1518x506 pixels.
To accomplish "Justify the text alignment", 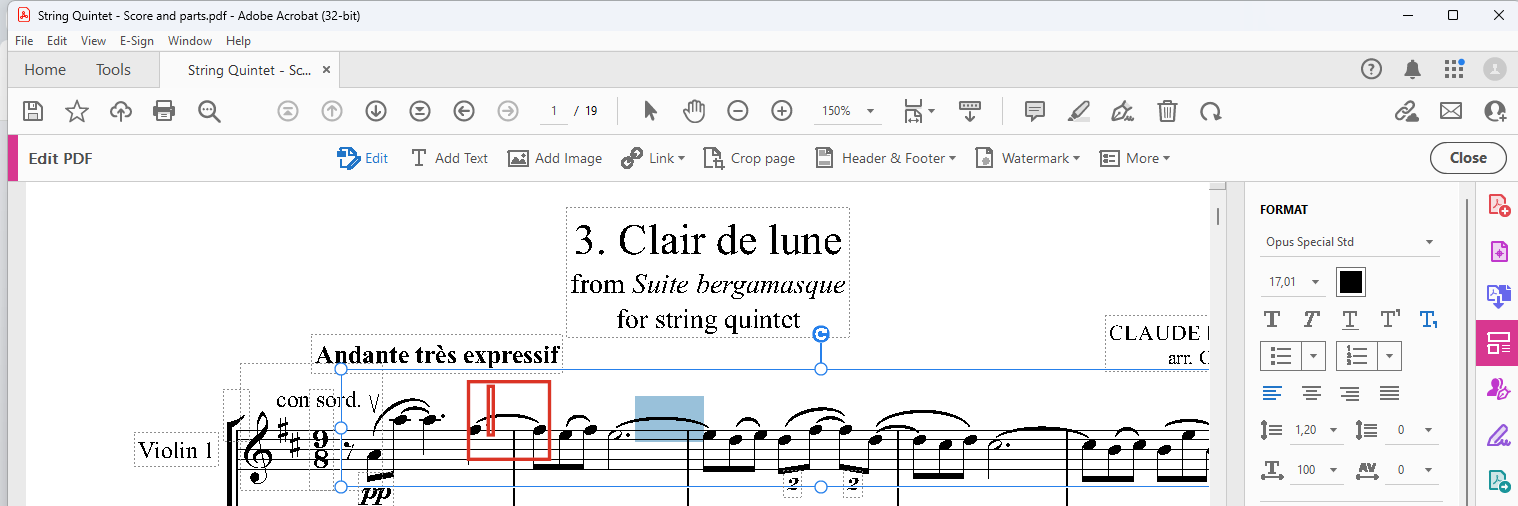I will coord(1389,393).
